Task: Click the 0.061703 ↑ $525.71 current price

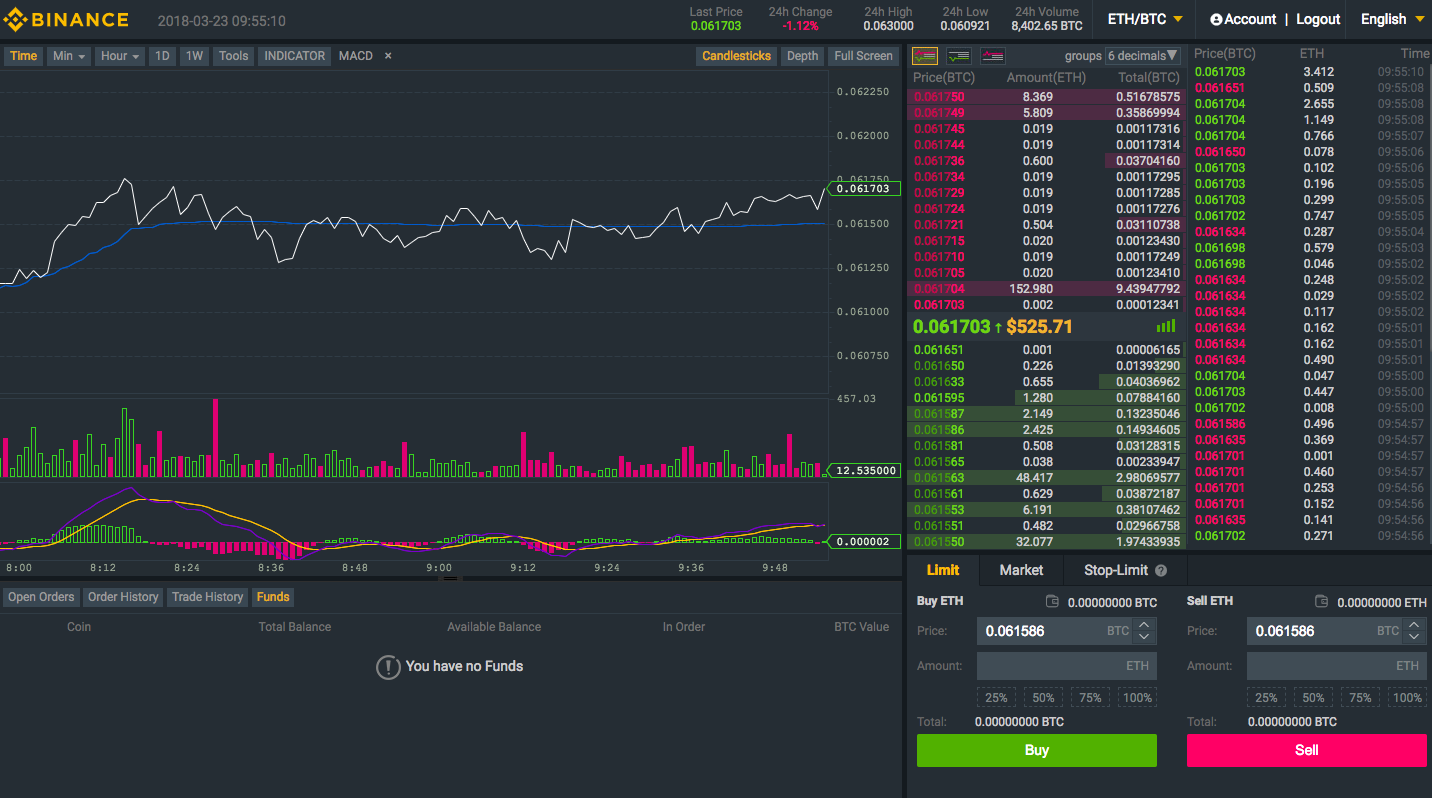Action: [x=992, y=327]
